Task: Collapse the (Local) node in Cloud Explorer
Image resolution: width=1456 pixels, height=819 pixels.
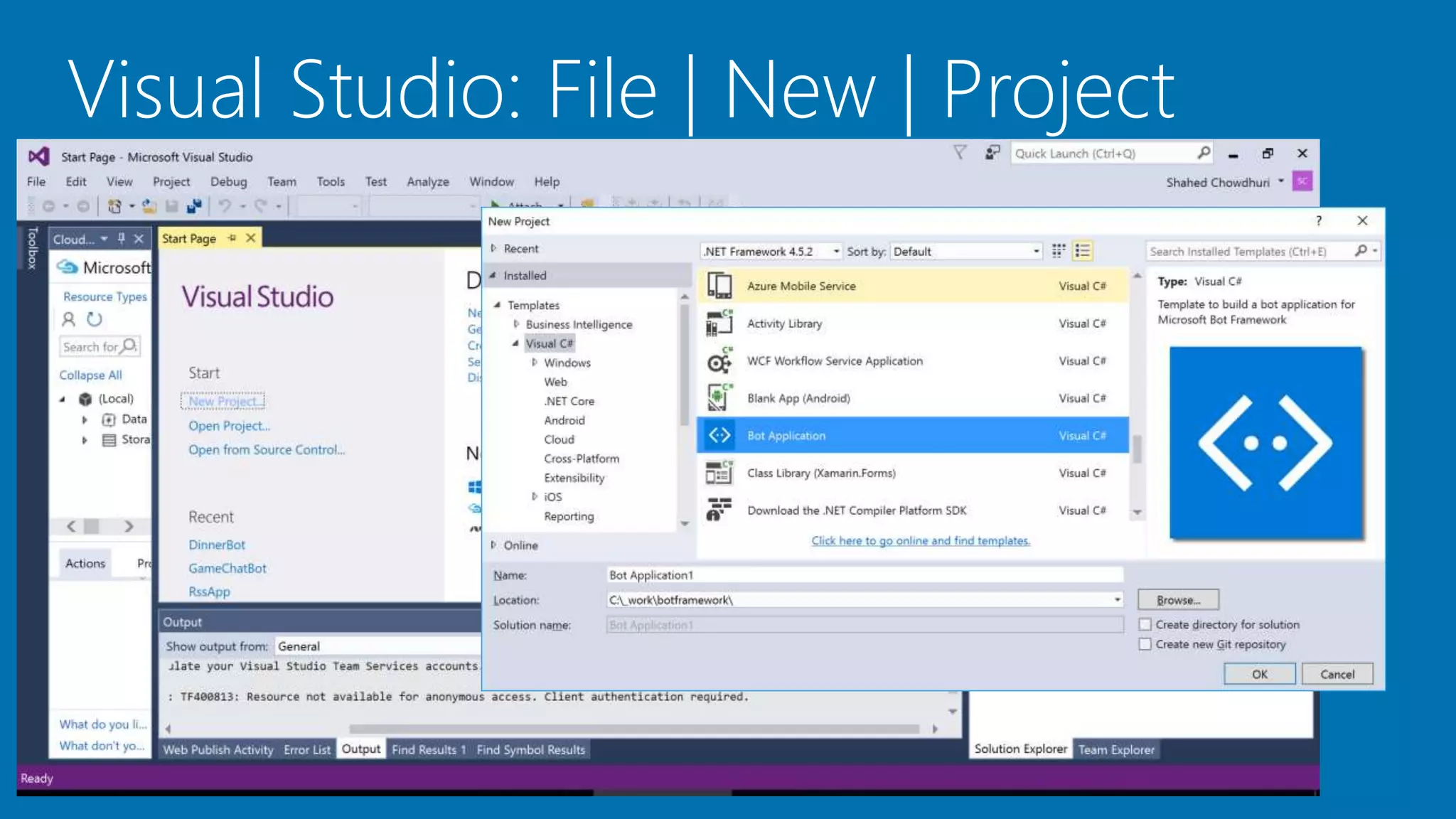Action: [x=63, y=399]
